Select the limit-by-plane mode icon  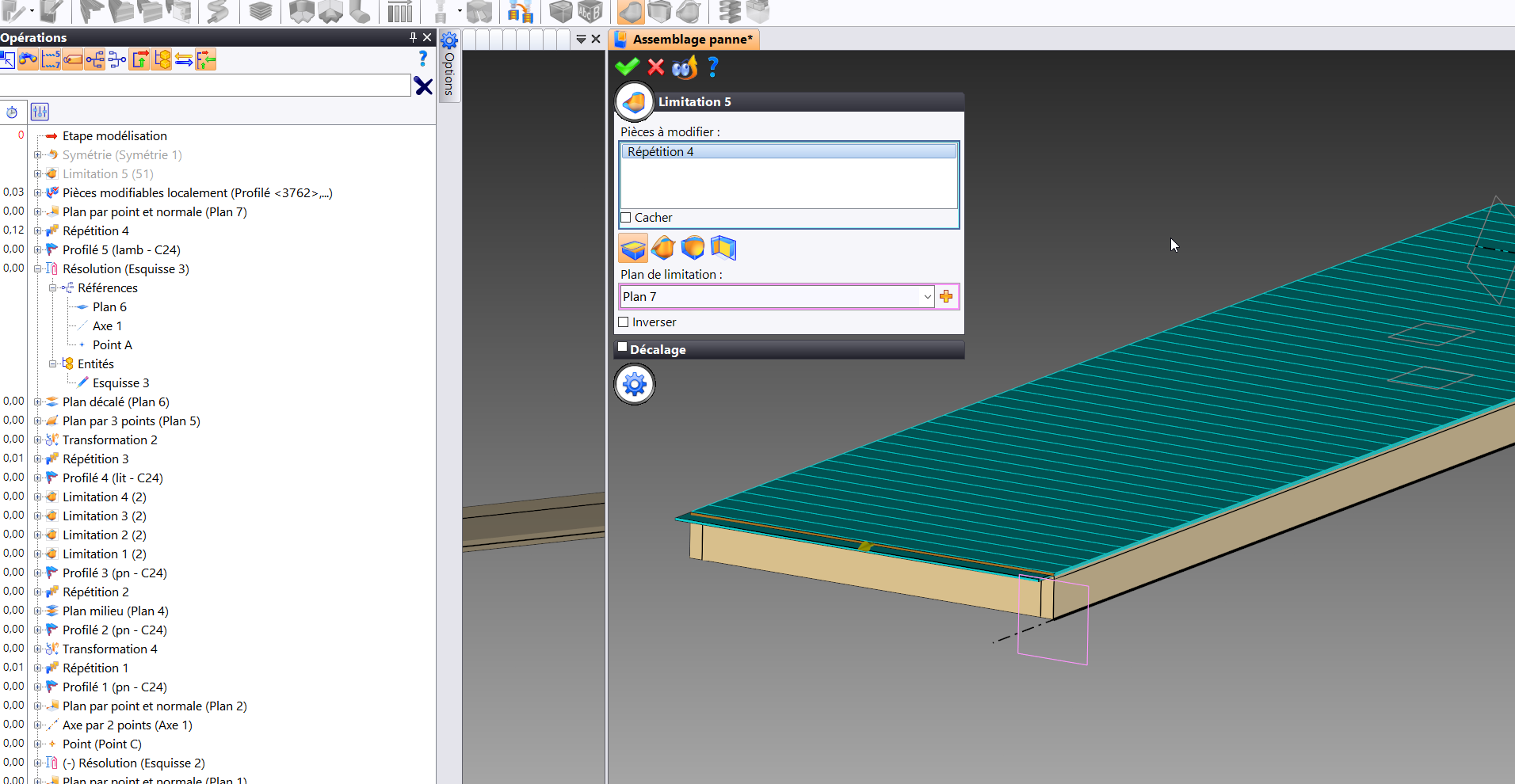click(633, 248)
